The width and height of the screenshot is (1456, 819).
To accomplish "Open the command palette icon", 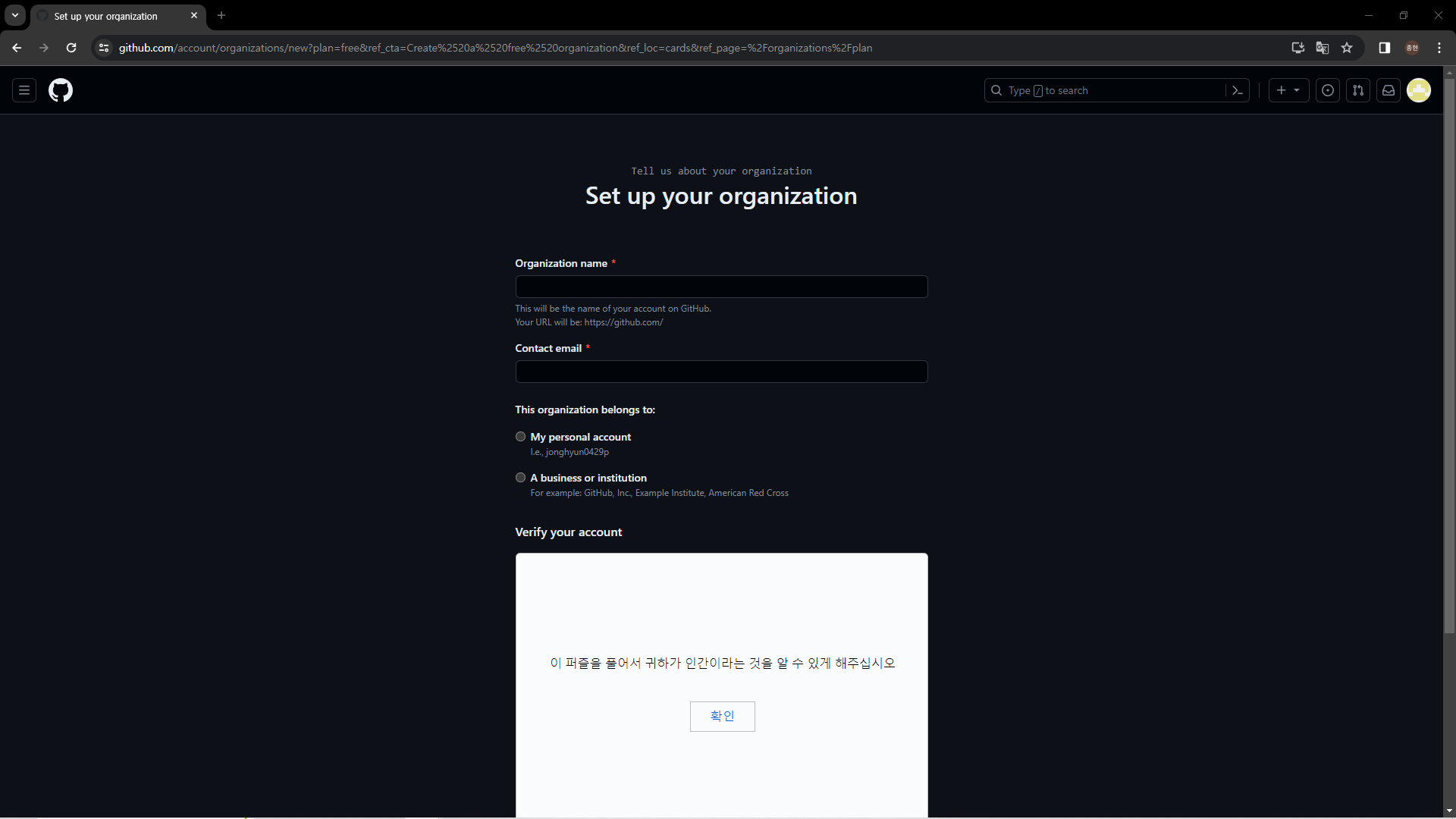I will (1238, 90).
